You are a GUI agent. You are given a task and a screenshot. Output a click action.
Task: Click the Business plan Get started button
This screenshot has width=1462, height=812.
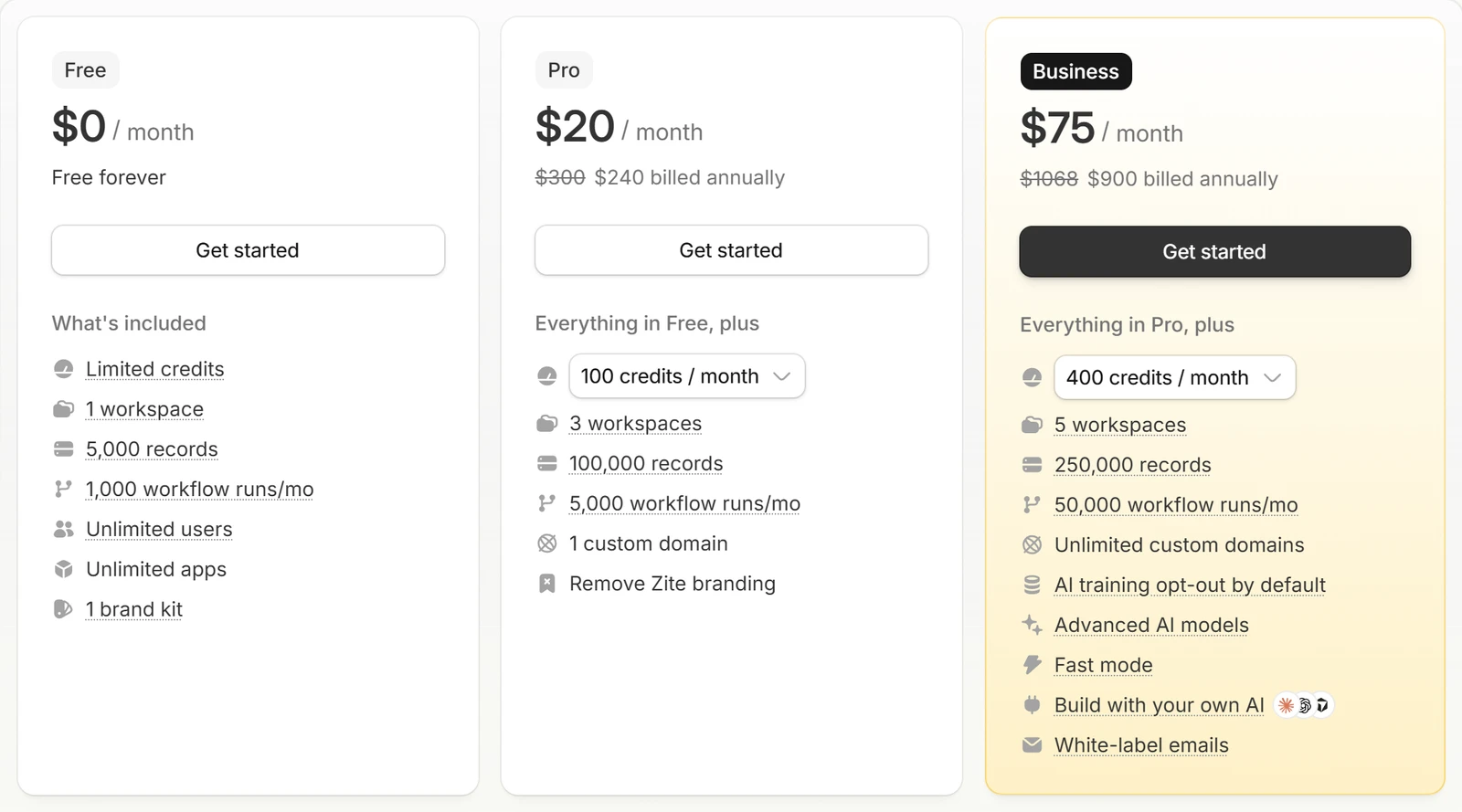[x=1214, y=251]
